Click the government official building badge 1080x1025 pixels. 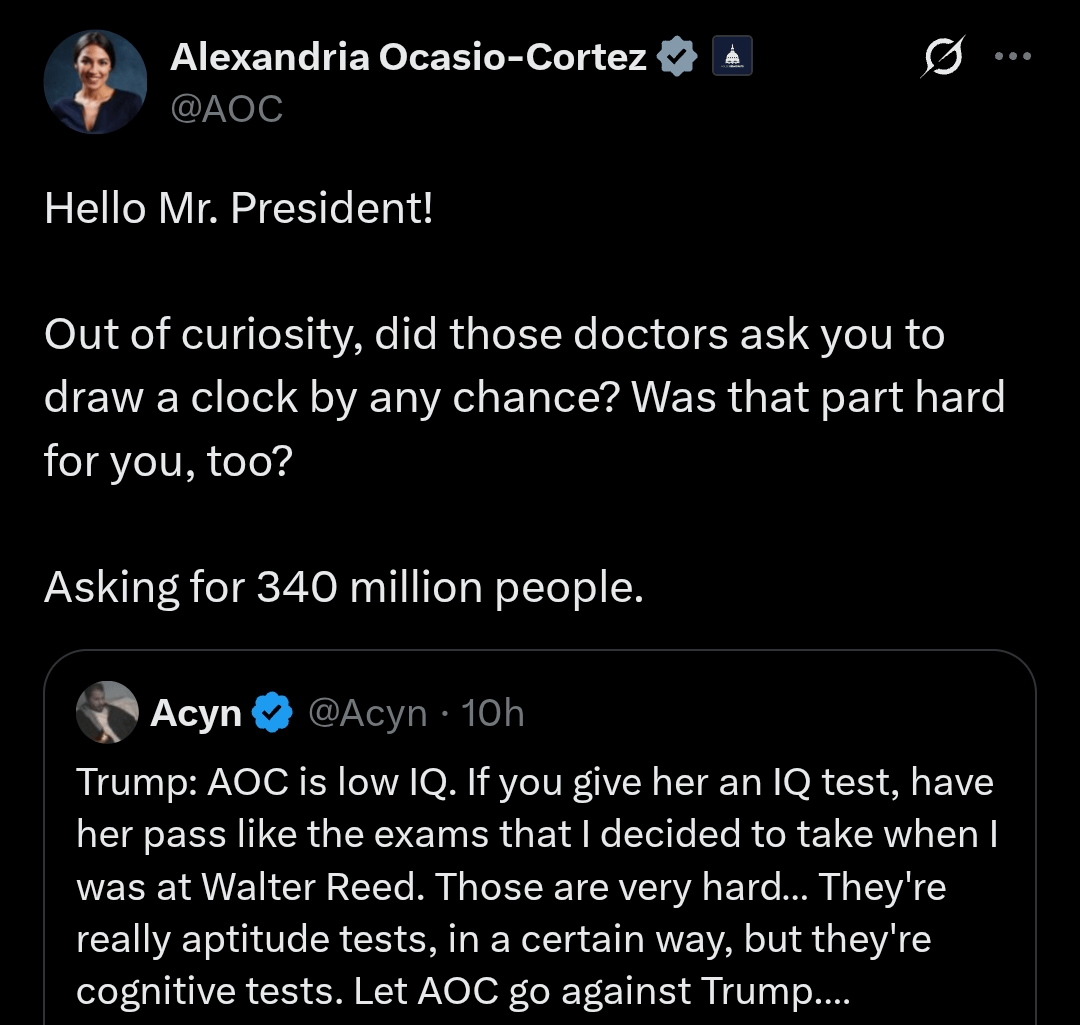pyautogui.click(x=730, y=58)
